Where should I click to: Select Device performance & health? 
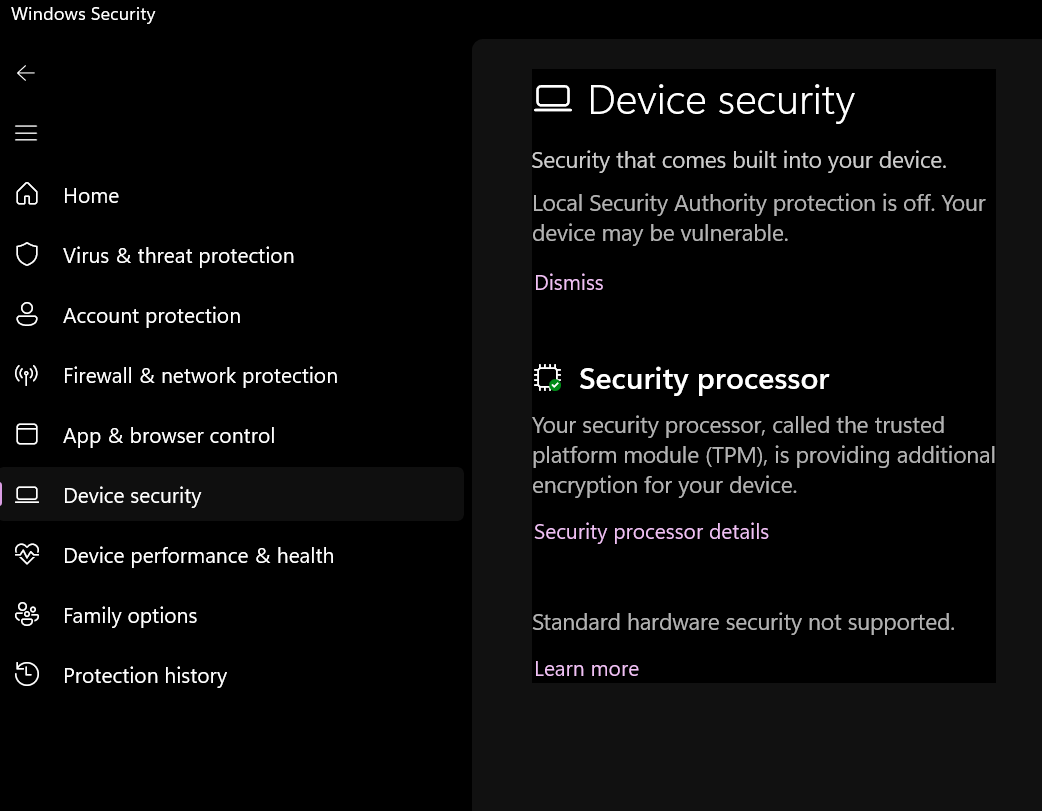point(198,556)
